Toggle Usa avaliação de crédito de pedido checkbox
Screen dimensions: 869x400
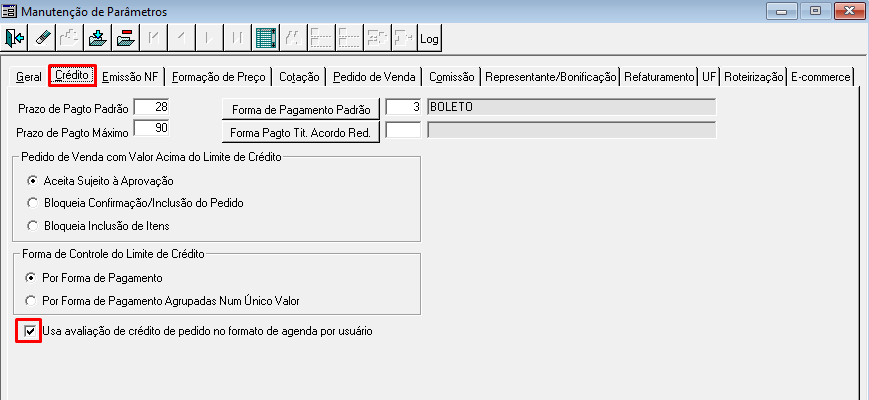(28, 332)
